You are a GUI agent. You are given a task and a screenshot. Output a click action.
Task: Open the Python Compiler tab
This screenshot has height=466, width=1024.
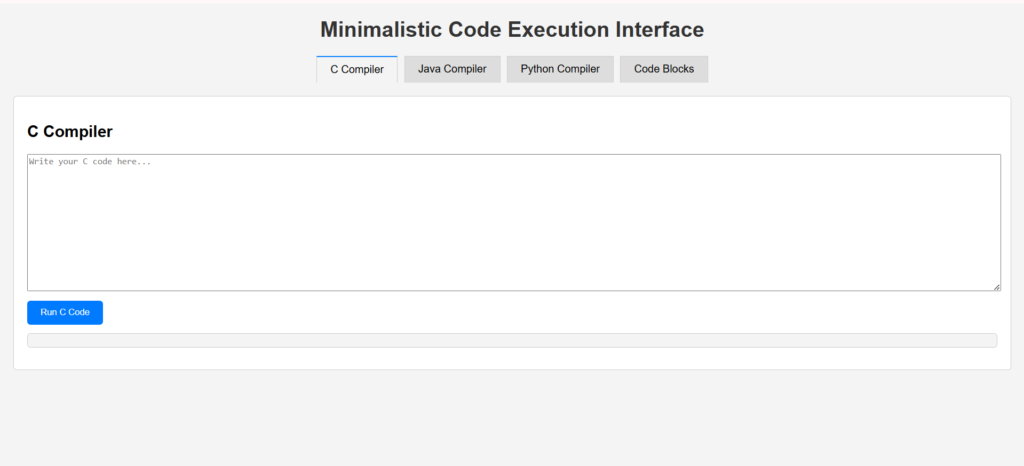pyautogui.click(x=560, y=69)
